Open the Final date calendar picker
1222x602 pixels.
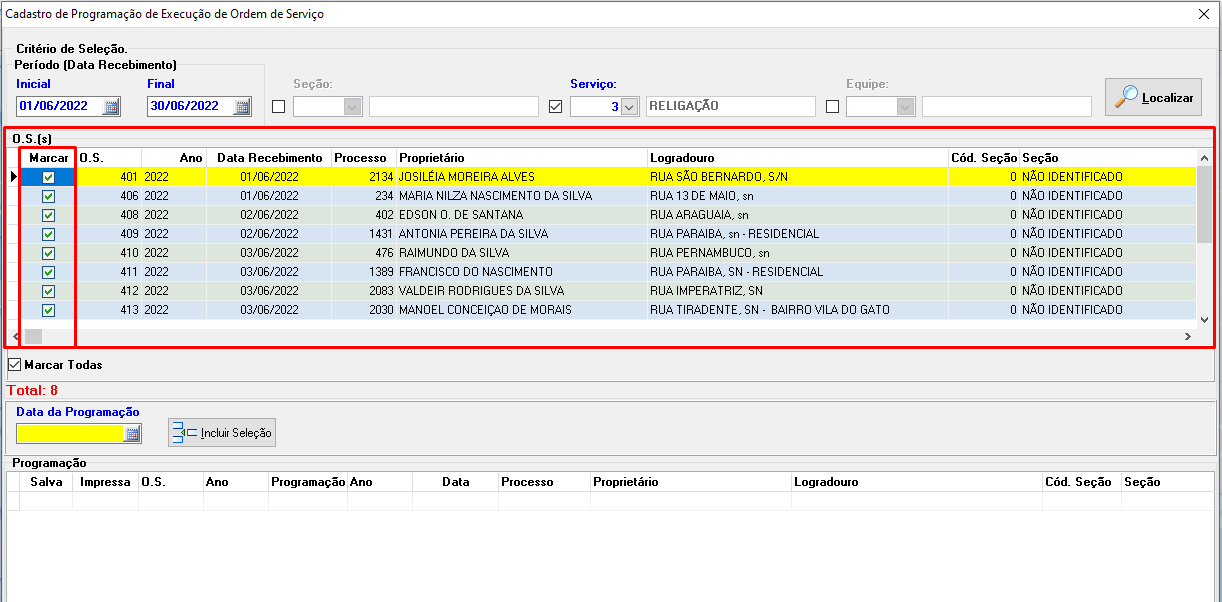[x=242, y=106]
